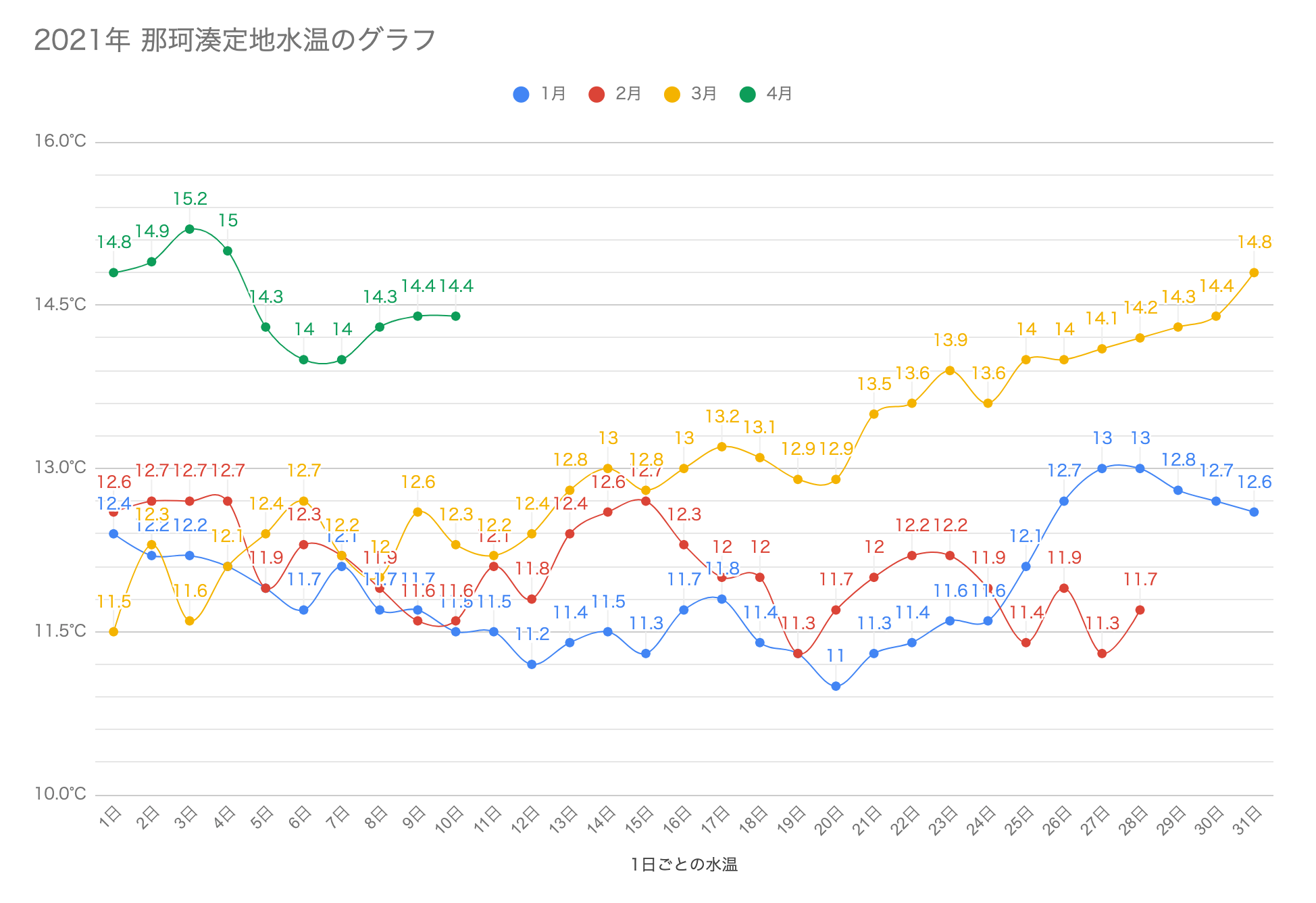This screenshot has height=903, width=1316.
Task: Click the last green point on 10日
Action: click(x=456, y=316)
